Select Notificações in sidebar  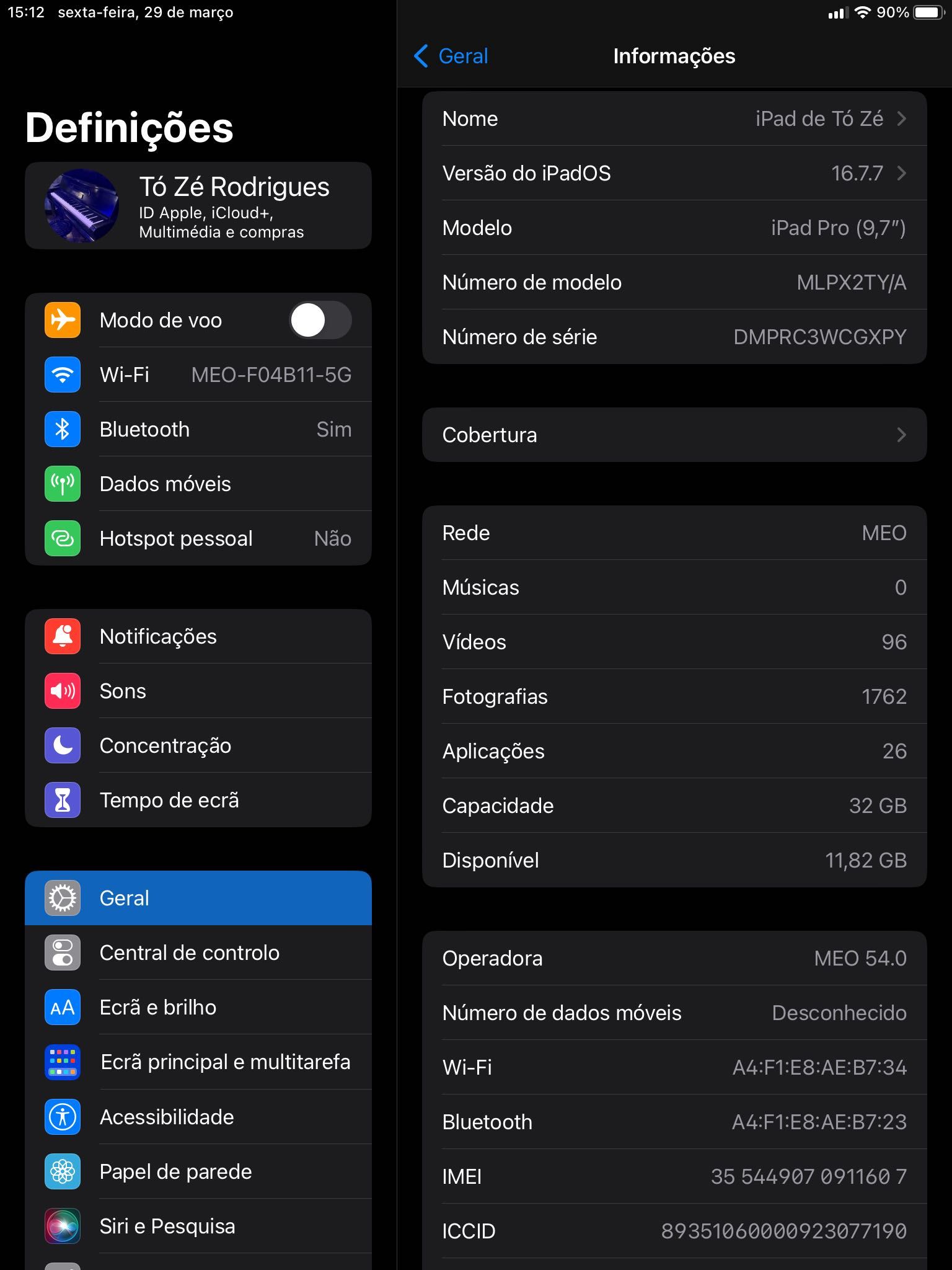[198, 636]
